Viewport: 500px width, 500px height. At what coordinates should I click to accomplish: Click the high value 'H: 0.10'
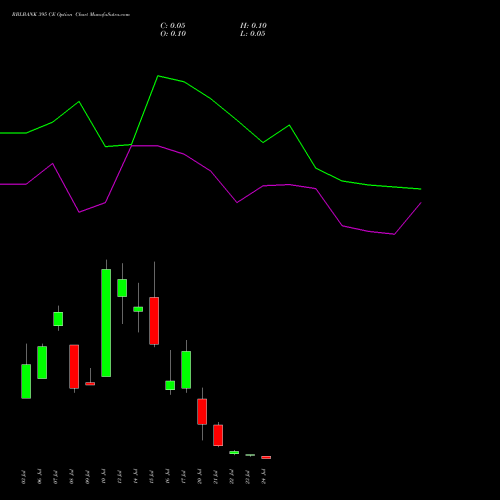(x=253, y=26)
